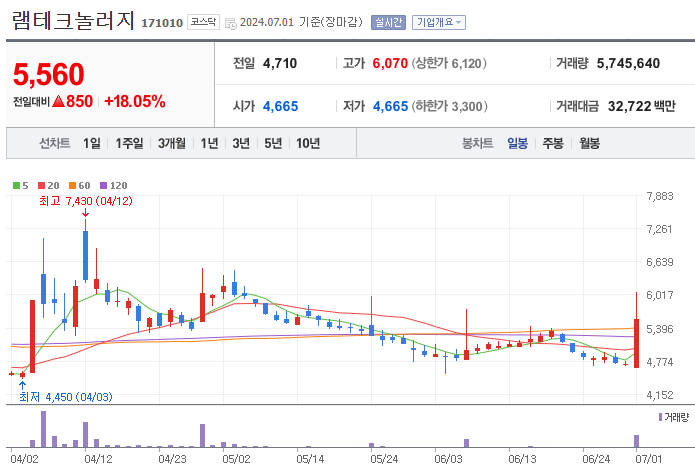Click the stock name 램테크놀러지

73,20
